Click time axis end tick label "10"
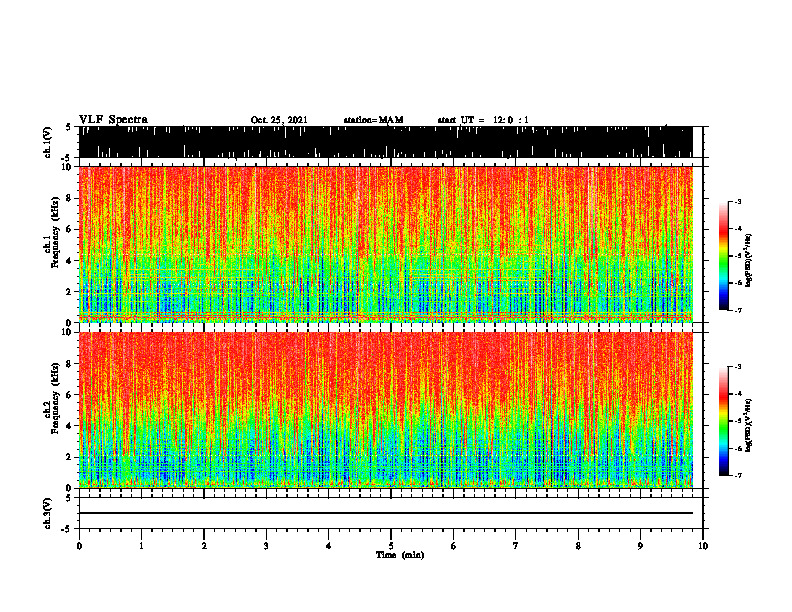Screen dimensions: 792x612 point(703,546)
